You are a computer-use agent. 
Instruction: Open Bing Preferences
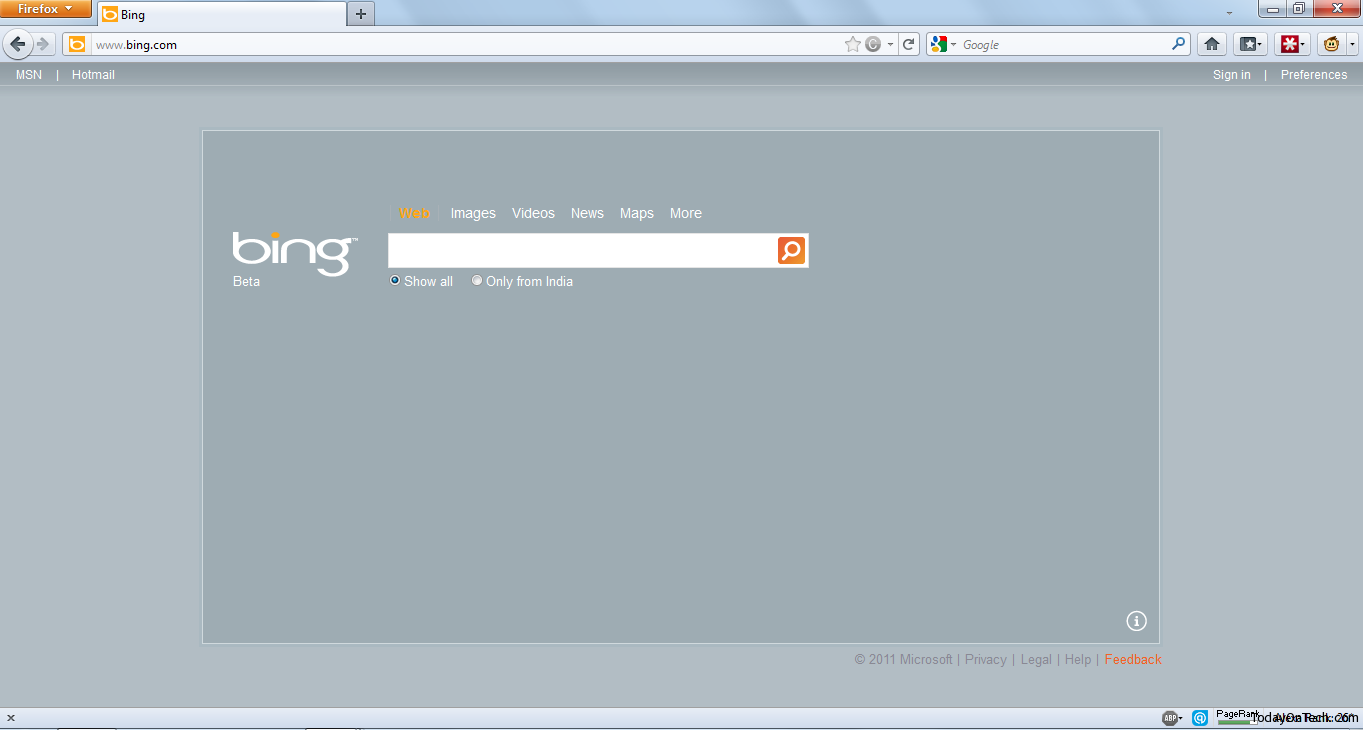coord(1314,75)
